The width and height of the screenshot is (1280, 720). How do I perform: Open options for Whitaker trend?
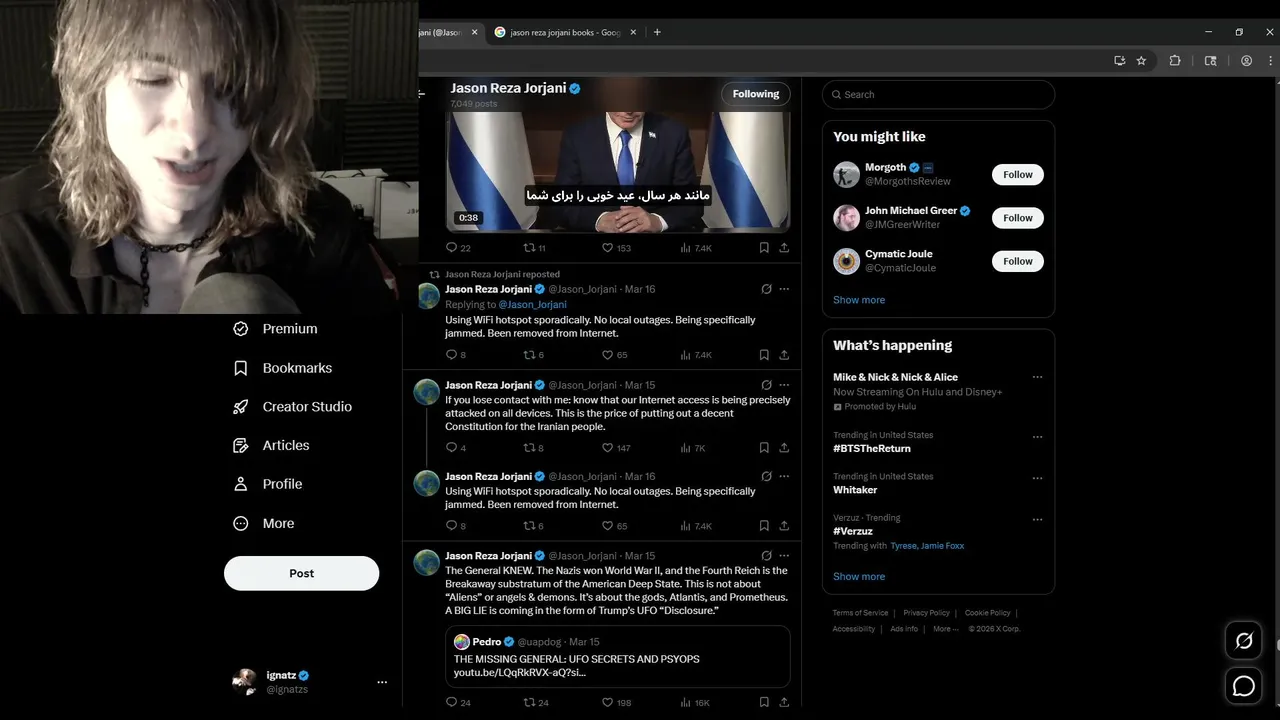(1037, 478)
